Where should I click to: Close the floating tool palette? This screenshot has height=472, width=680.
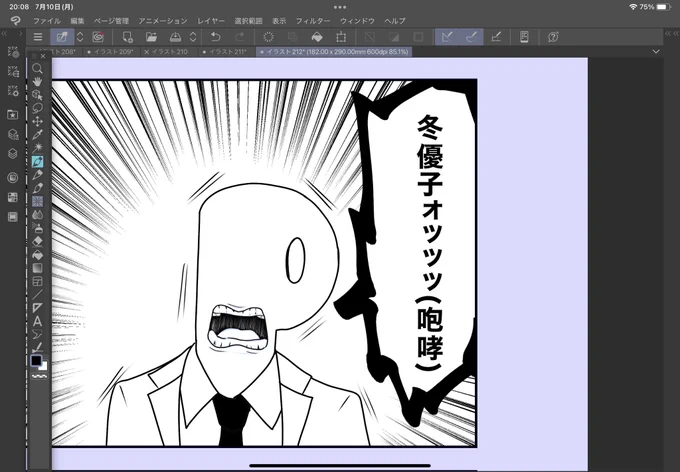coord(43,56)
